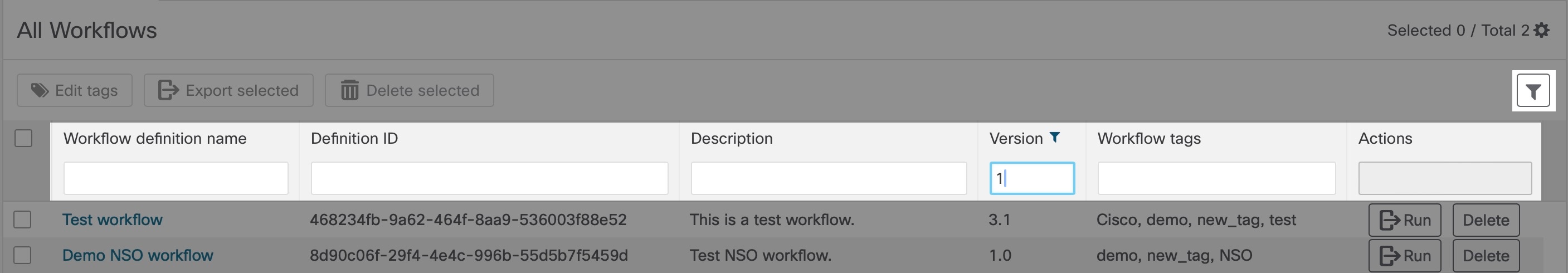Screen dimensions: 1568x273
Task: Select the Test workflow checkbox
Action: click(22, 220)
